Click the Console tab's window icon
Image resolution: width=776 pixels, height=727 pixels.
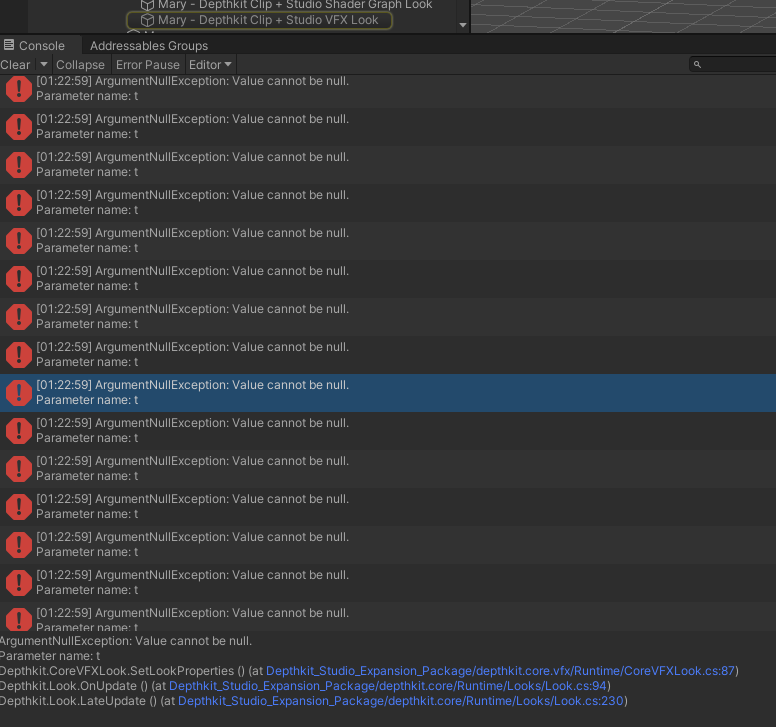tap(9, 45)
